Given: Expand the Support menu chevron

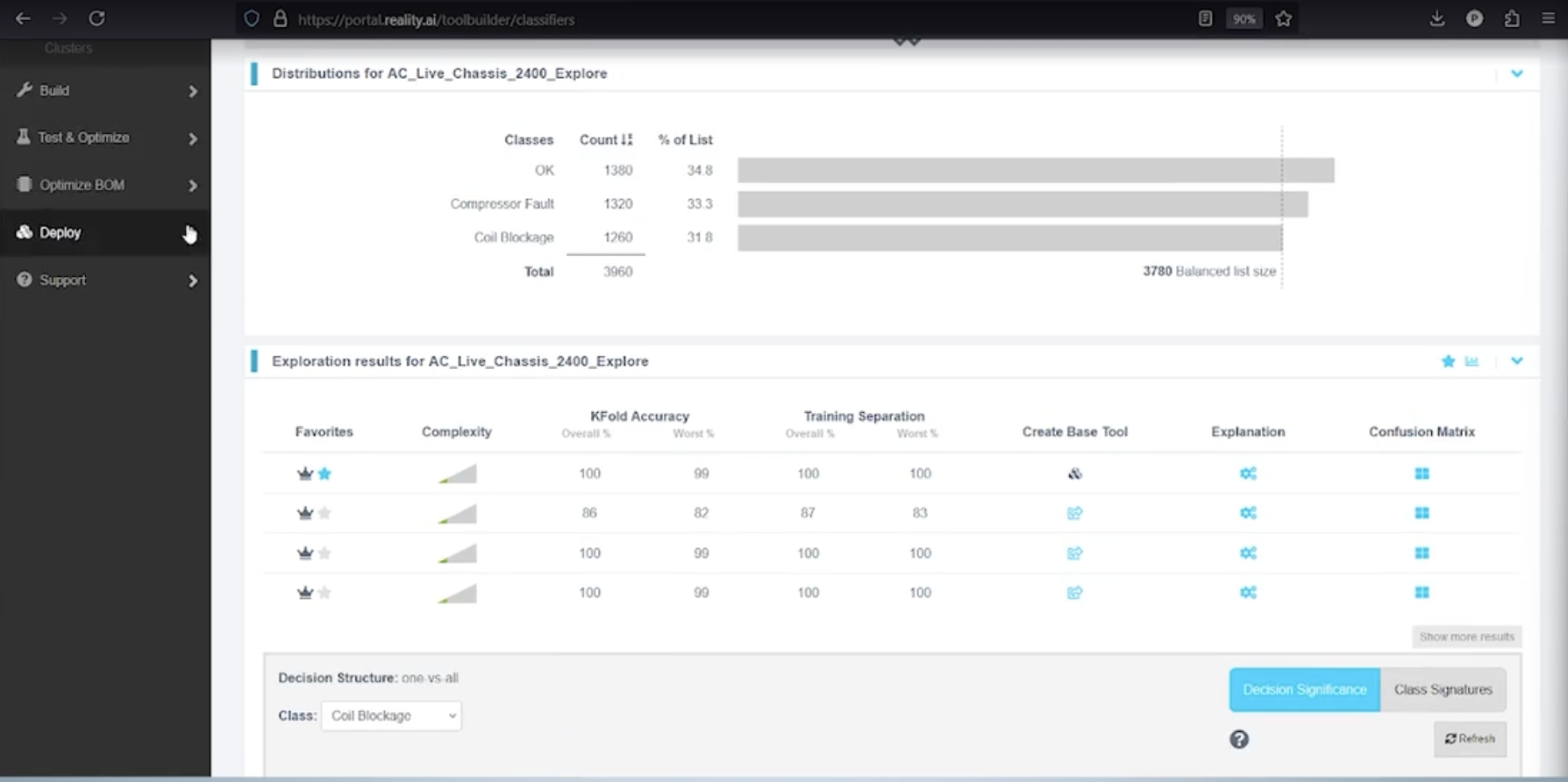Looking at the screenshot, I should coord(193,281).
